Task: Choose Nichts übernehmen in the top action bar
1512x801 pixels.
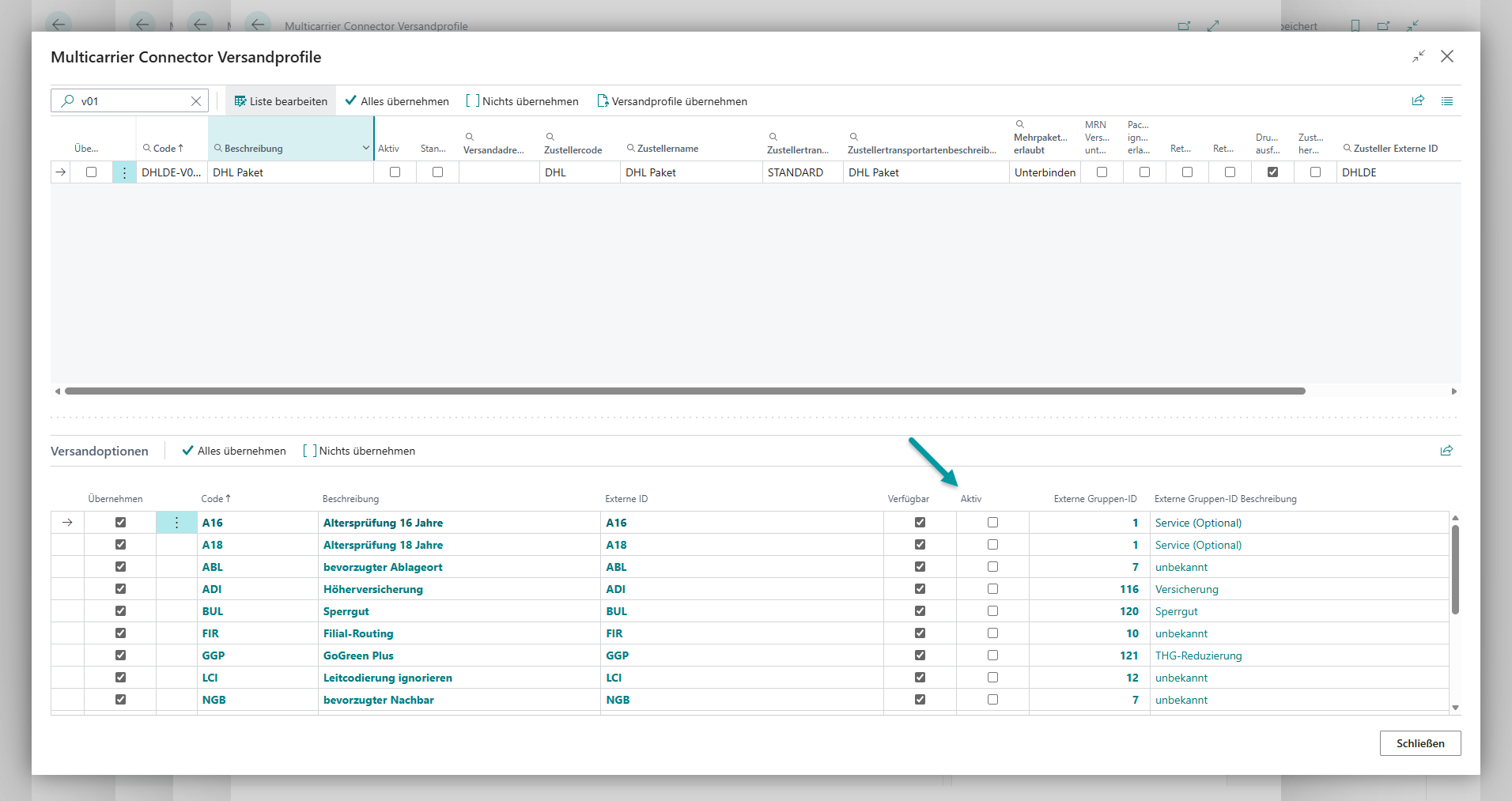Action: click(x=522, y=101)
